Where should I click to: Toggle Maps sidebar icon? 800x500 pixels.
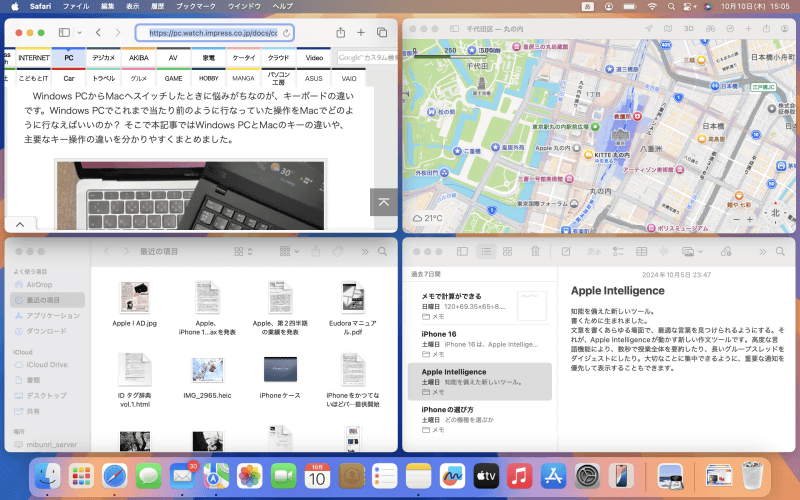tap(454, 29)
